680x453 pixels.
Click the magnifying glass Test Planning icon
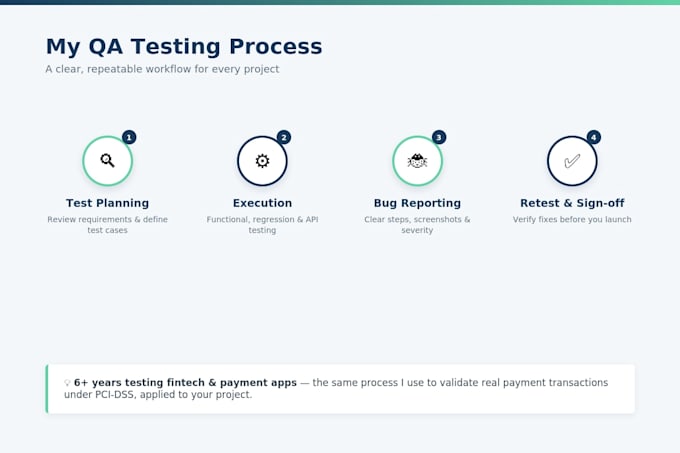pos(108,161)
